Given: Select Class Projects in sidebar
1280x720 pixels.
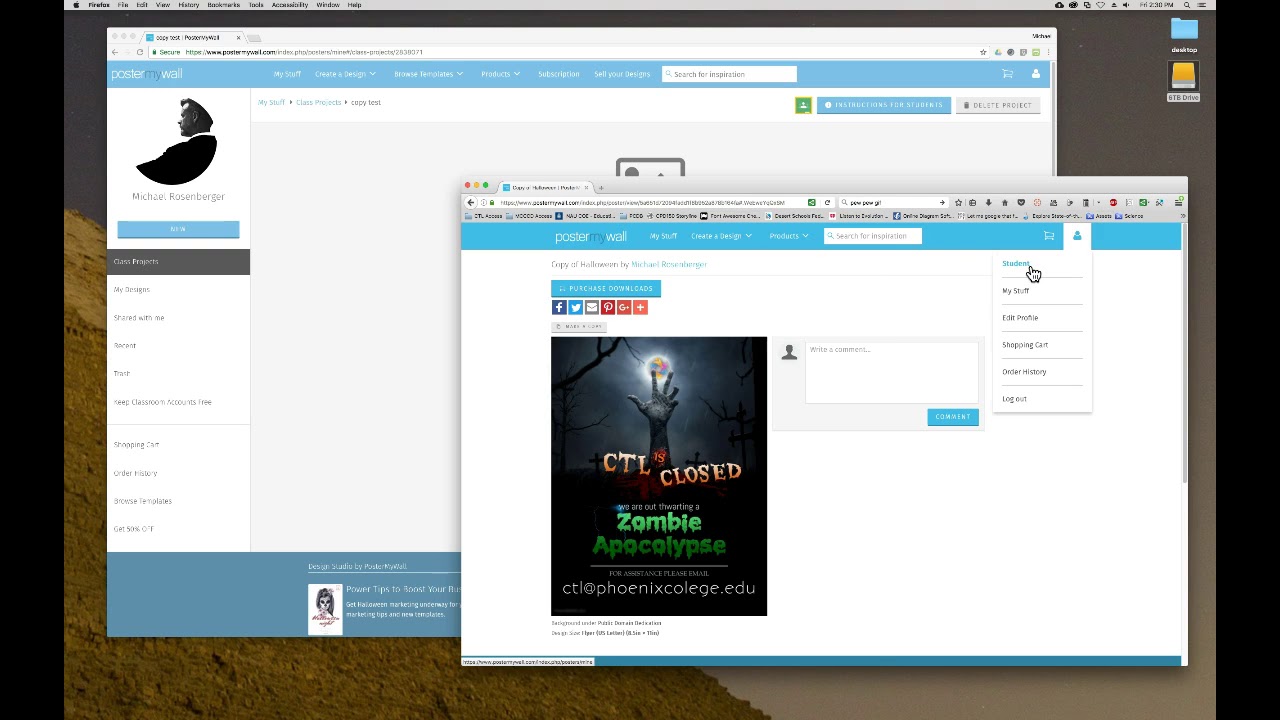Looking at the screenshot, I should pos(178,262).
